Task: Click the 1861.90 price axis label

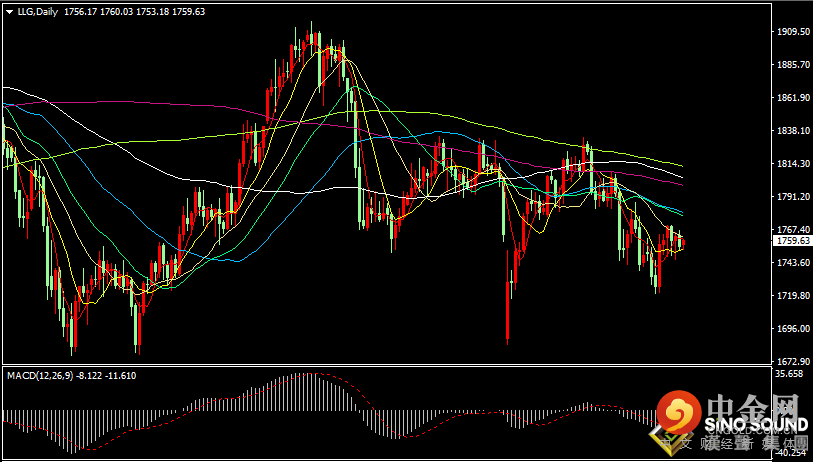Action: (794, 97)
